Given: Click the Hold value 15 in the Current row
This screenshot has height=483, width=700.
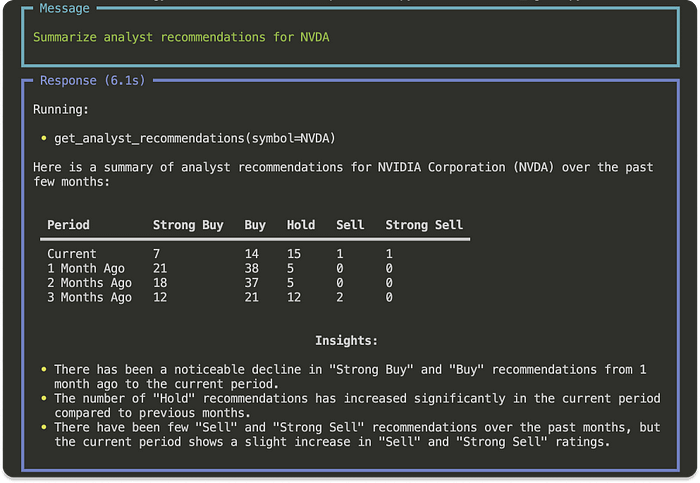Looking at the screenshot, I should point(296,254).
